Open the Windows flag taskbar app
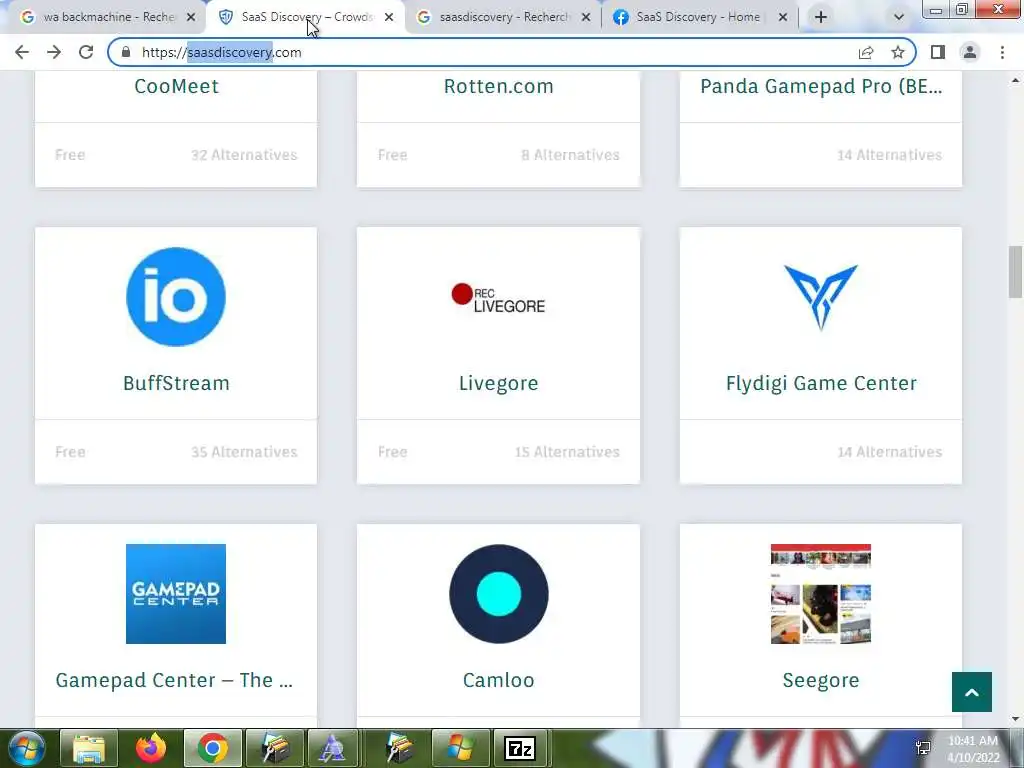The height and width of the screenshot is (768, 1024). pyautogui.click(x=460, y=748)
